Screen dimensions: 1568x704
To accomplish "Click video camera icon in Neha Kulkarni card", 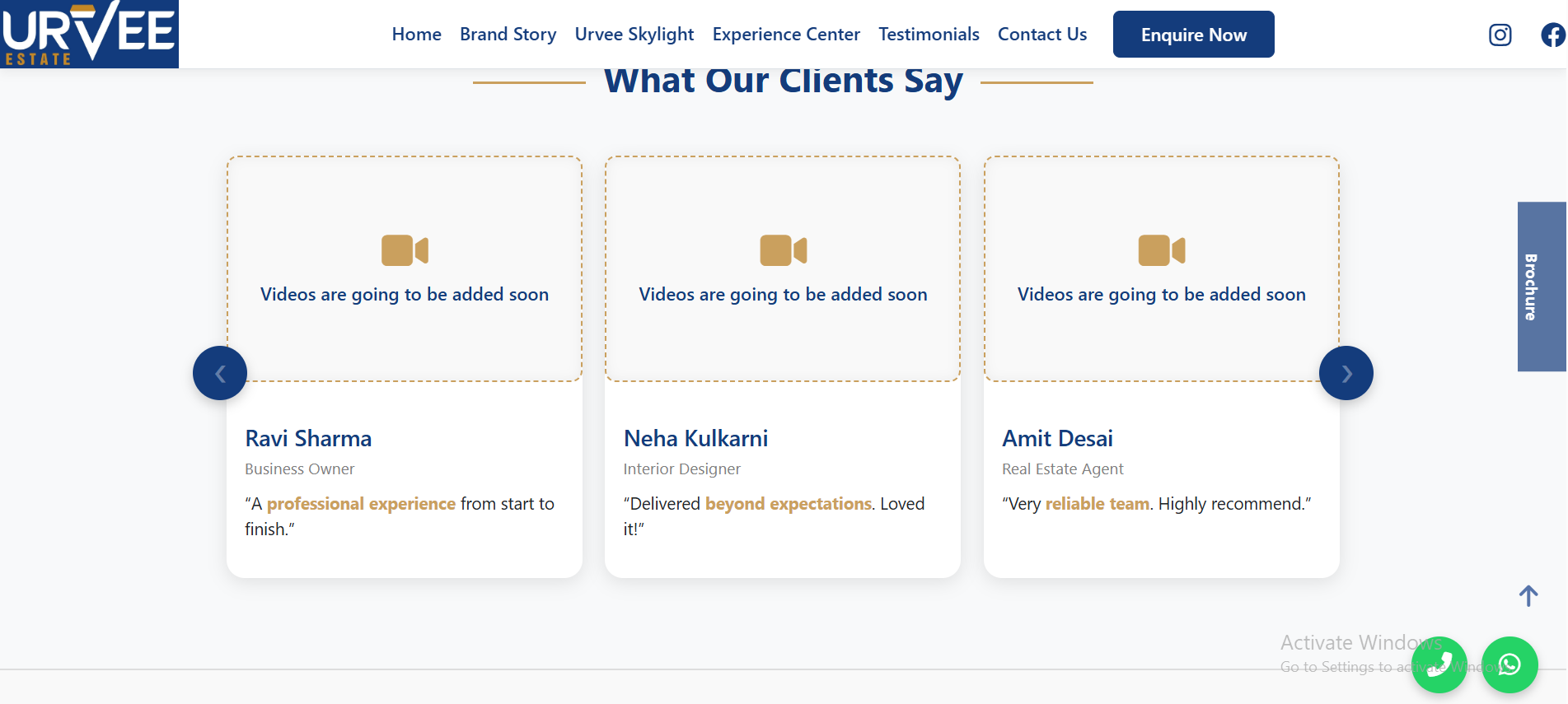I will pos(783,250).
